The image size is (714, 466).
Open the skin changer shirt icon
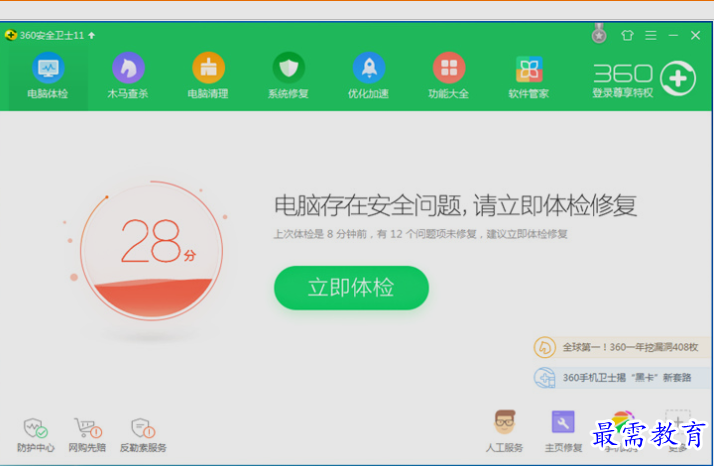pos(627,35)
